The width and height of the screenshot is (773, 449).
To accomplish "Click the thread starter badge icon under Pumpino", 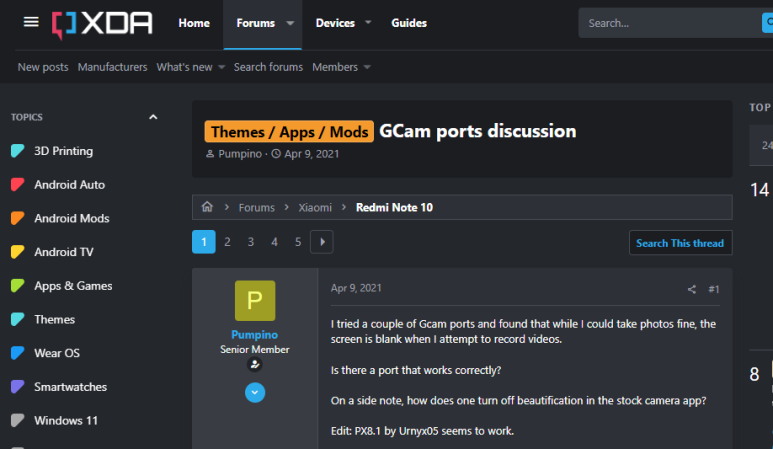I will [255, 365].
